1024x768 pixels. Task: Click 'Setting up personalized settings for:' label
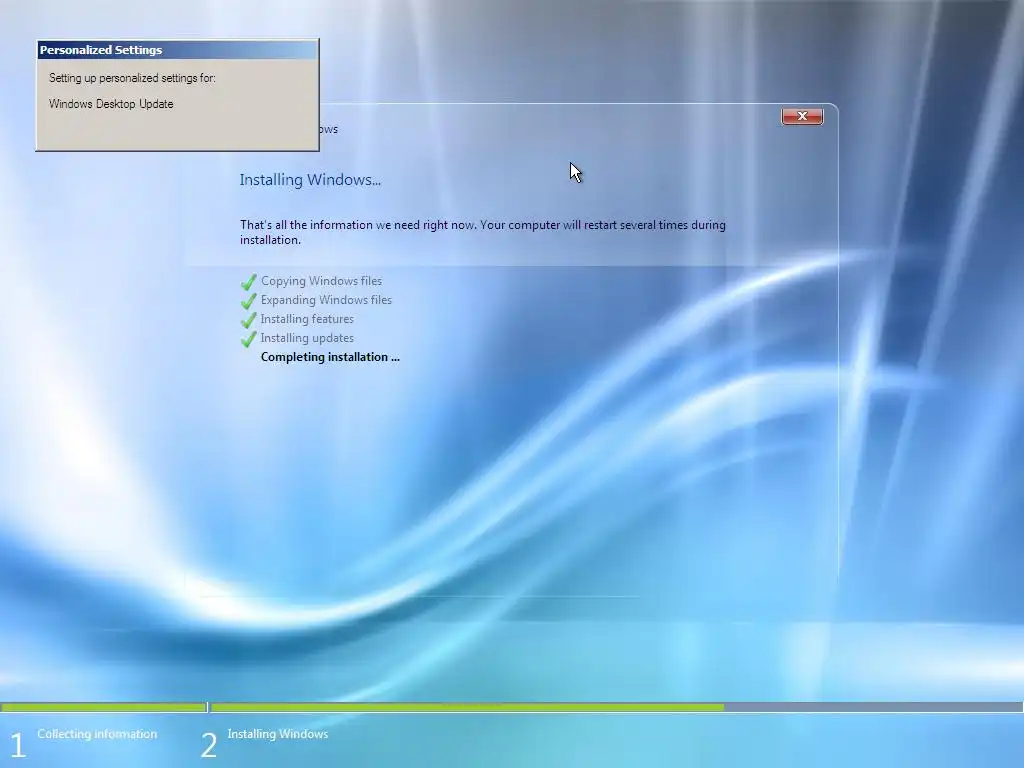132,78
